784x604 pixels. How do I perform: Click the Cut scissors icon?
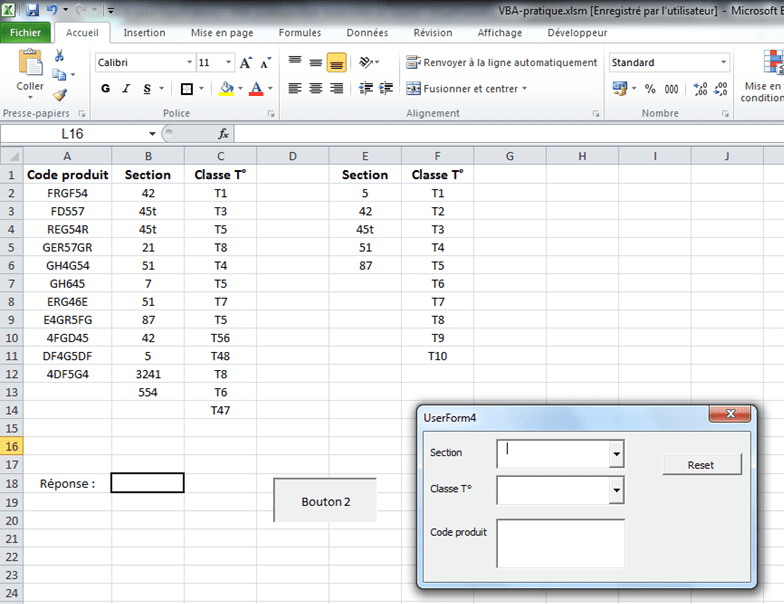point(60,56)
